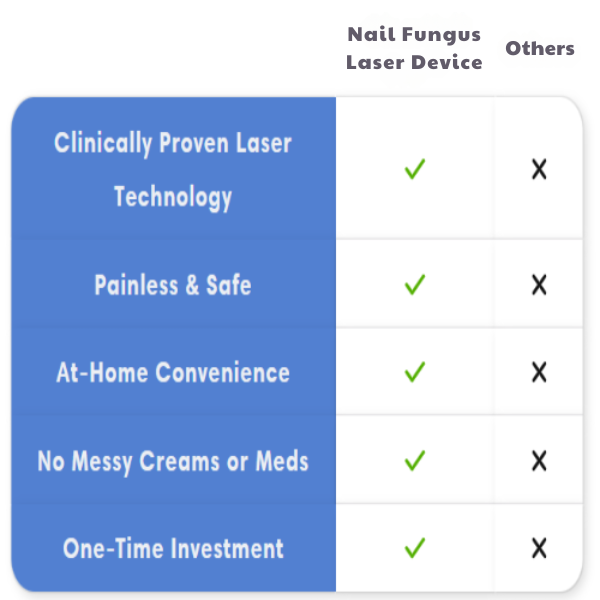Click the green checkmark for Clinically Proven Laser Technology
The image size is (600, 600).
point(415,170)
